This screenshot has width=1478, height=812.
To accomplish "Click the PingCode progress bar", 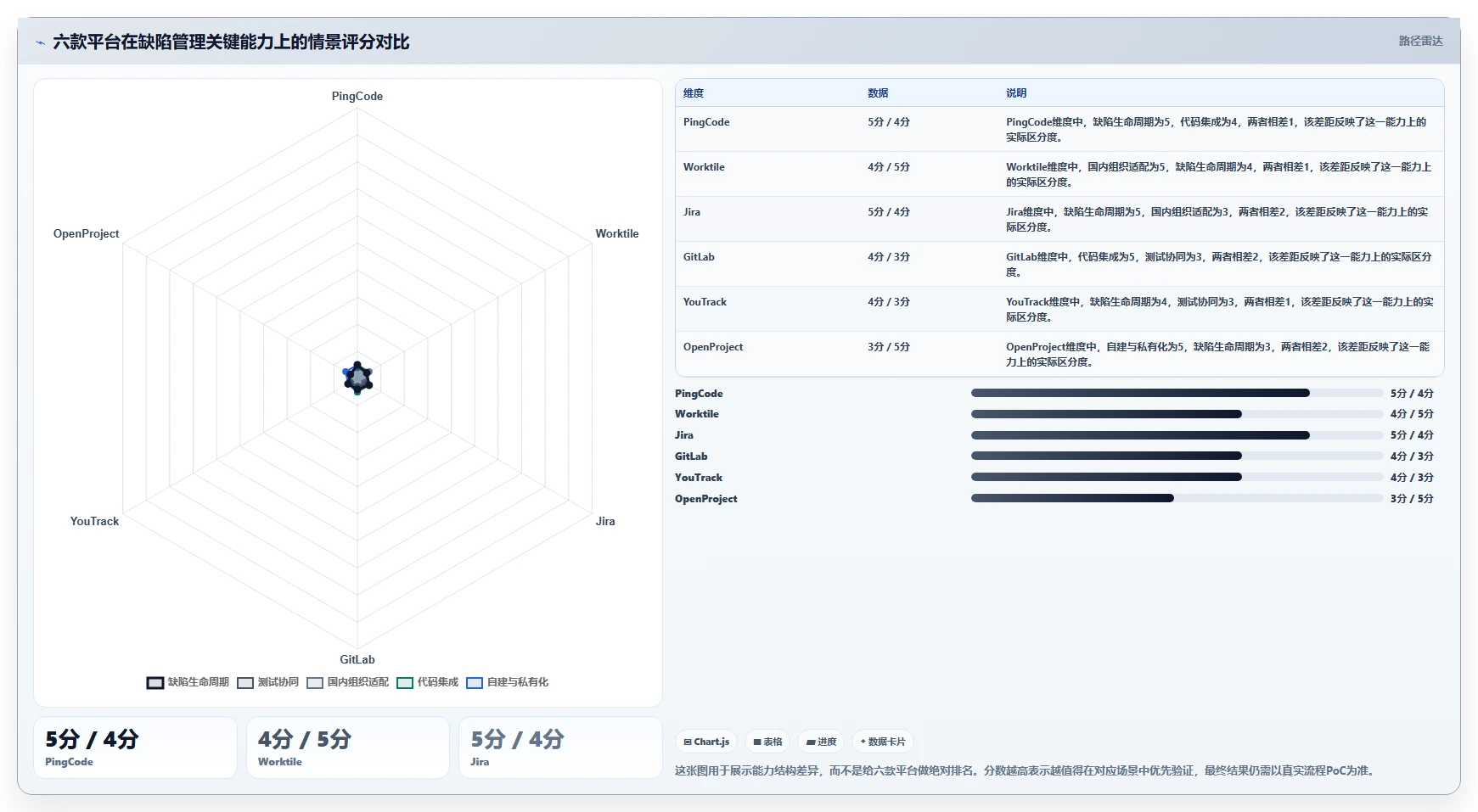I will pyautogui.click(x=1177, y=393).
